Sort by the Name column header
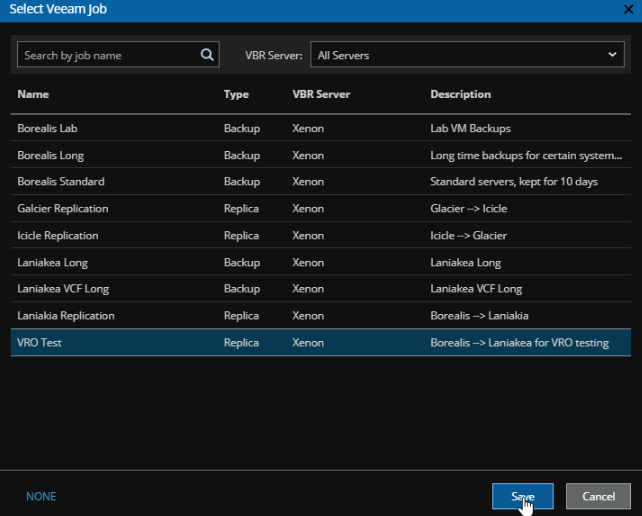642x516 pixels. click(33, 94)
